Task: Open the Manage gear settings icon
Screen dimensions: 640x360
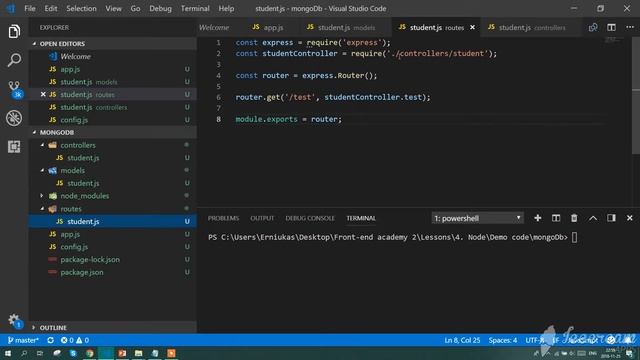Action: tap(15, 320)
